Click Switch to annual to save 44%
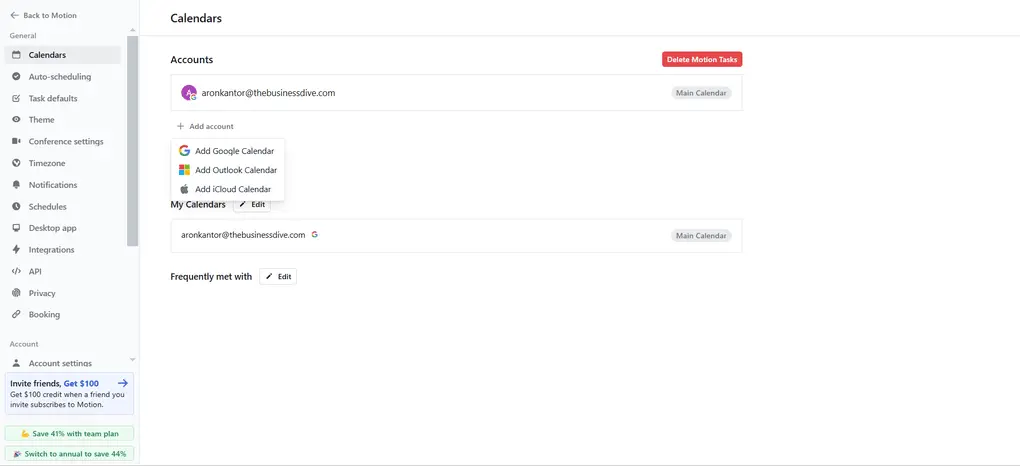The width and height of the screenshot is (1020, 466). point(70,454)
